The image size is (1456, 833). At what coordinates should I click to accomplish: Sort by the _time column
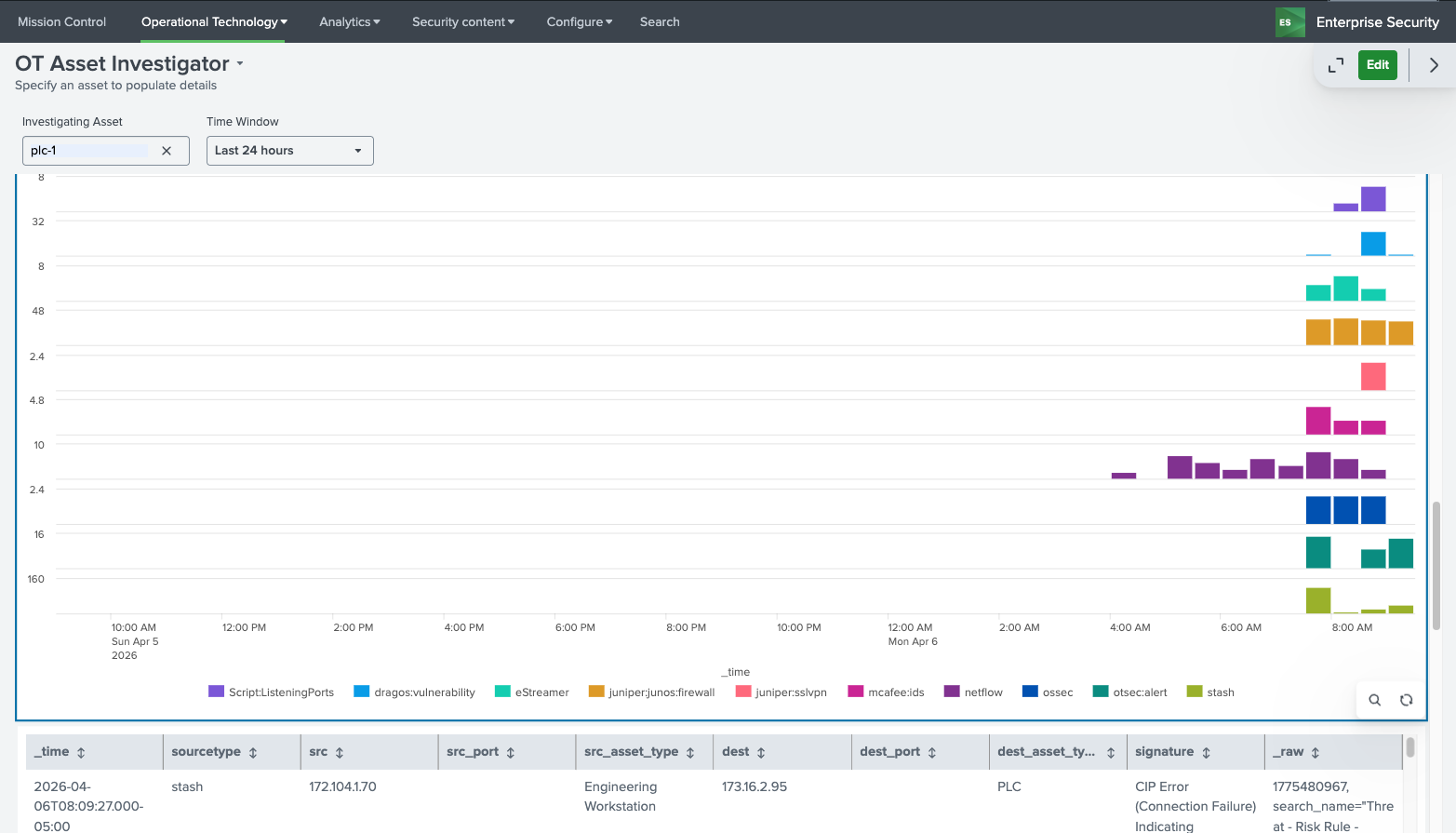pyautogui.click(x=81, y=752)
